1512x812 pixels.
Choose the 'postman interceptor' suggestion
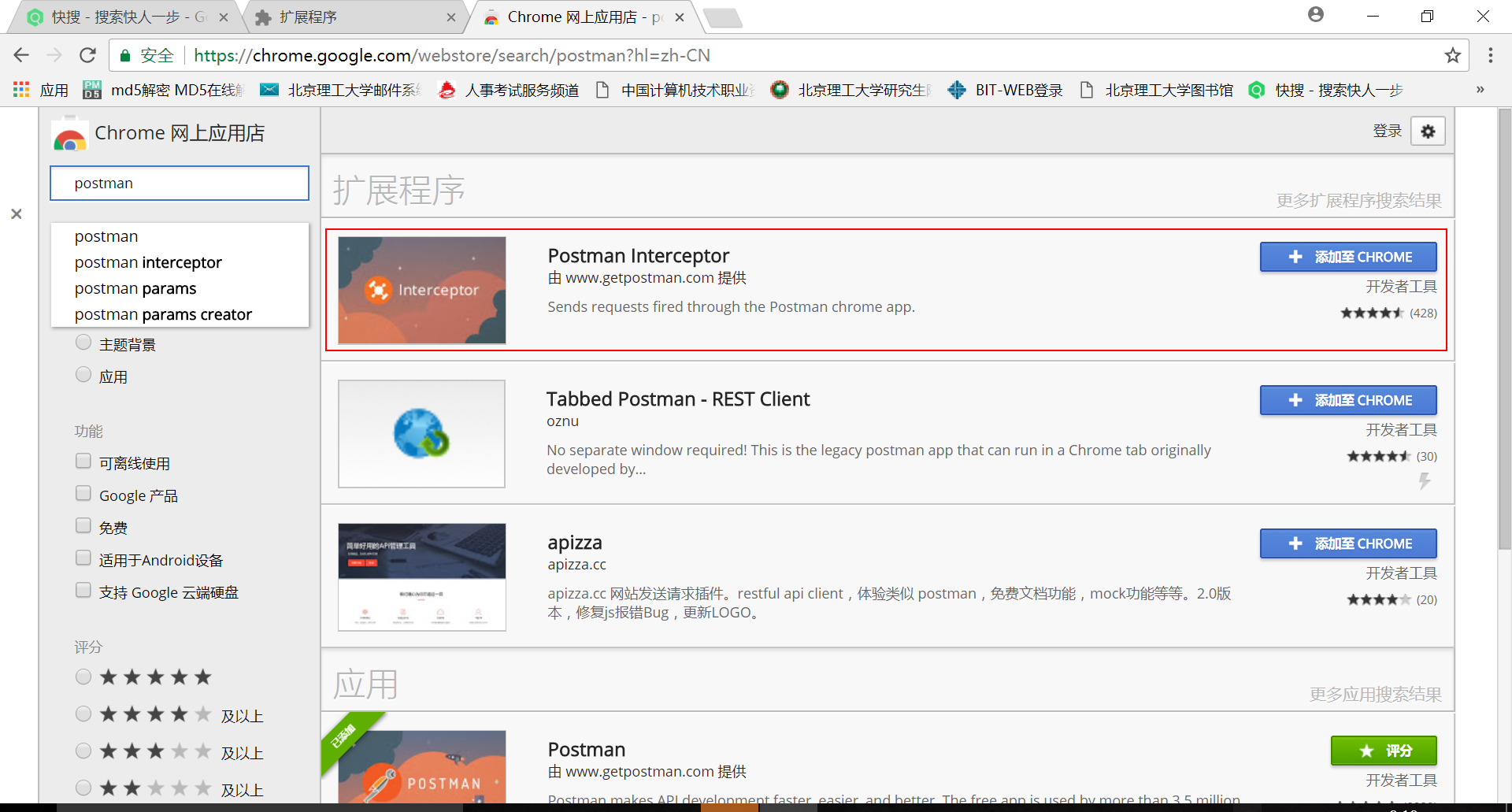click(180, 262)
